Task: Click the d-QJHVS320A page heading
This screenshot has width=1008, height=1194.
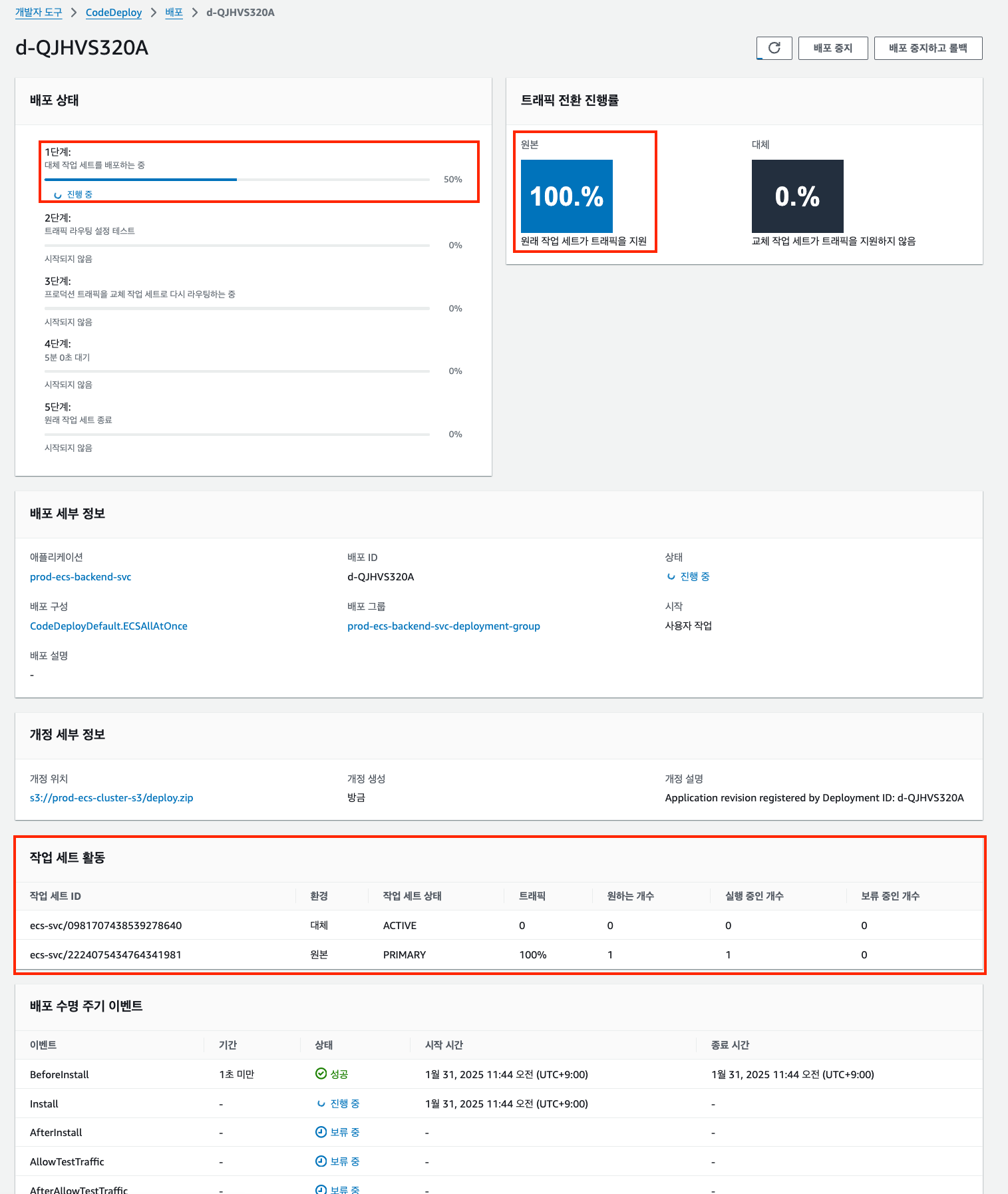Action: [x=82, y=48]
